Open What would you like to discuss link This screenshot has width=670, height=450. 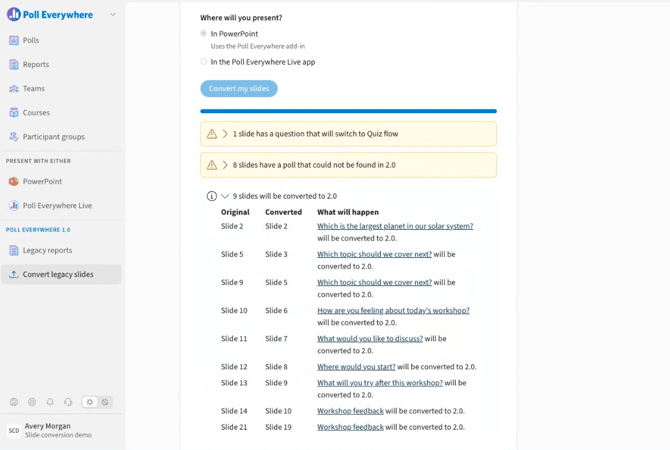[370, 339]
